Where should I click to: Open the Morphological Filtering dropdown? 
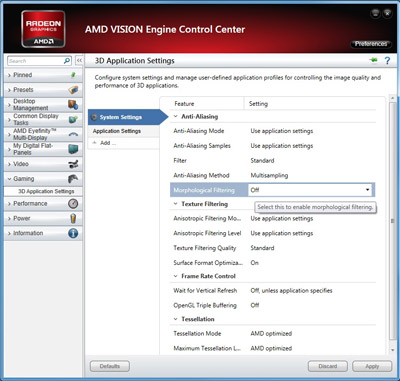click(x=367, y=190)
